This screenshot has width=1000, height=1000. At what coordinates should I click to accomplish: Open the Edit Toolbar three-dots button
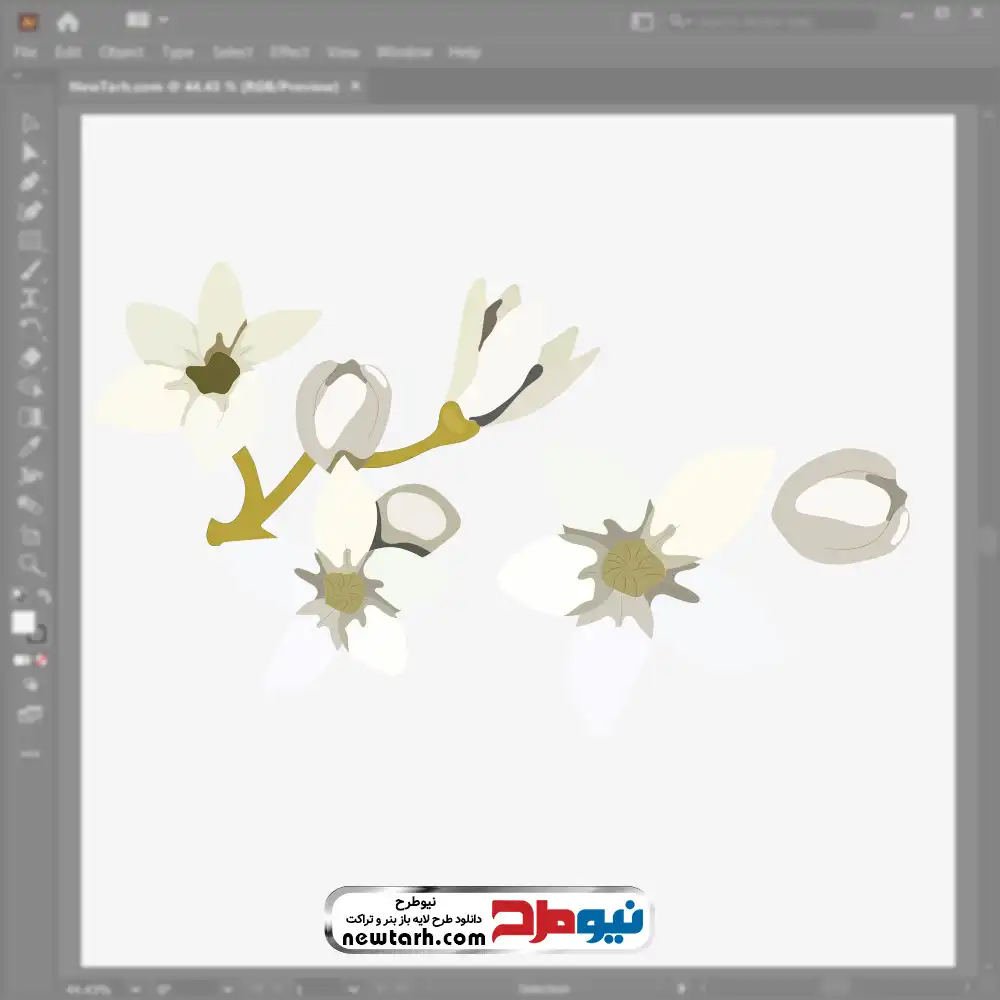29,754
